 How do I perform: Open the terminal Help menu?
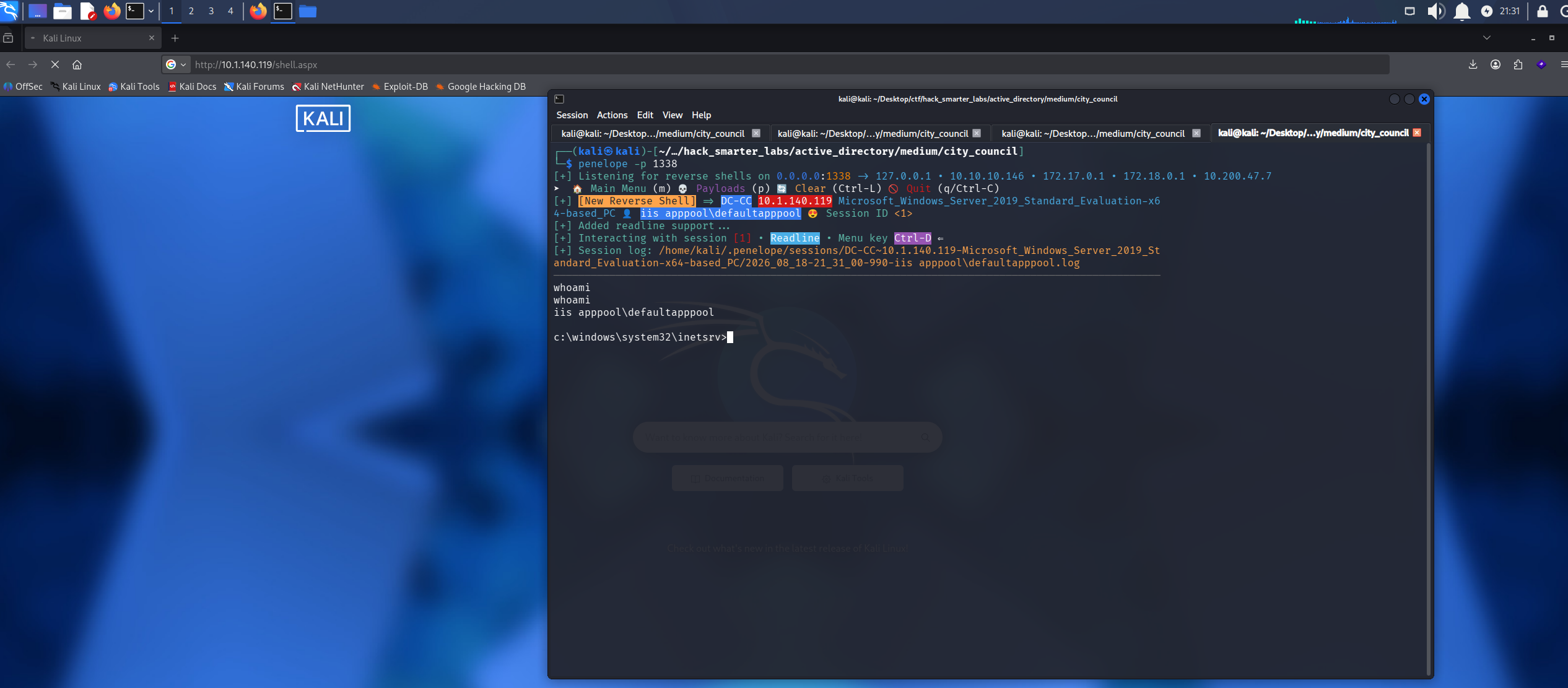(x=701, y=115)
